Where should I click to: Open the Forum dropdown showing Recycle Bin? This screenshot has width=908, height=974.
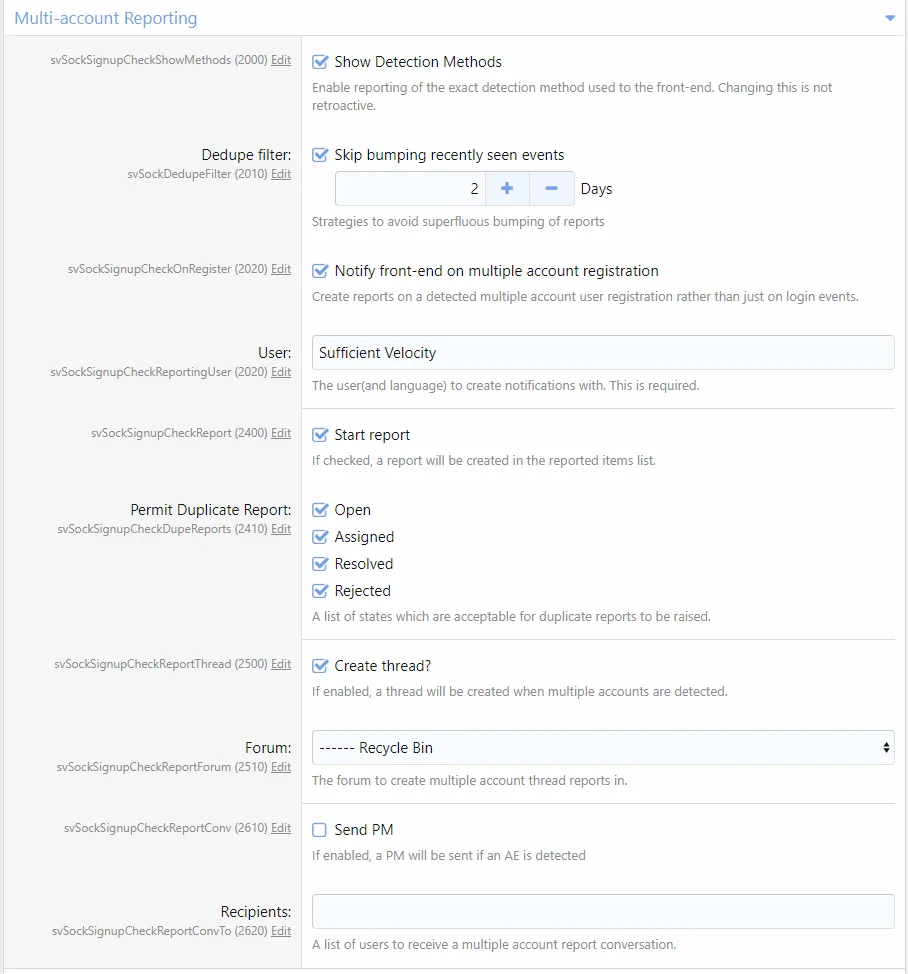point(603,747)
